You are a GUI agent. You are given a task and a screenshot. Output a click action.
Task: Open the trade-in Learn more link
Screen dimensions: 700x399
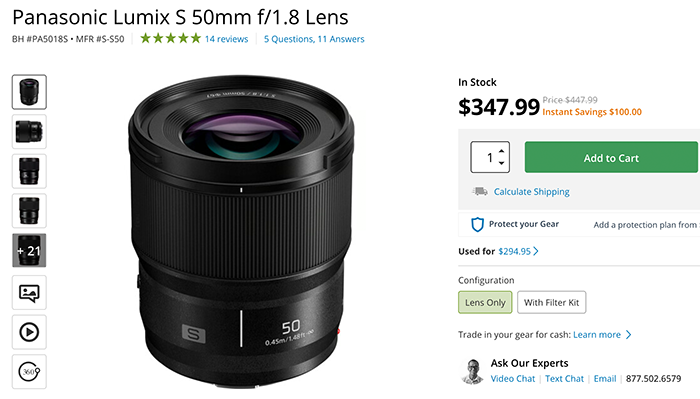[597, 335]
